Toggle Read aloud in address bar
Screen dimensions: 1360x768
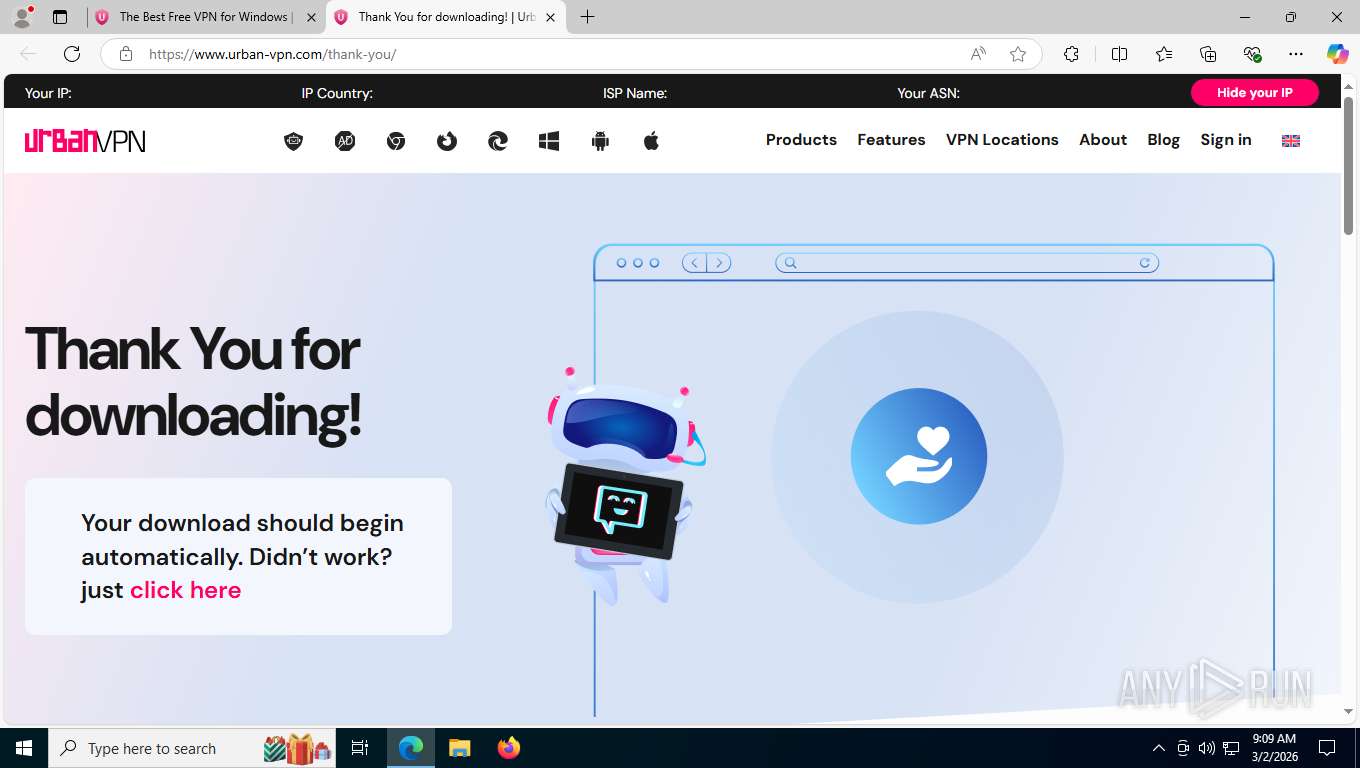click(978, 54)
